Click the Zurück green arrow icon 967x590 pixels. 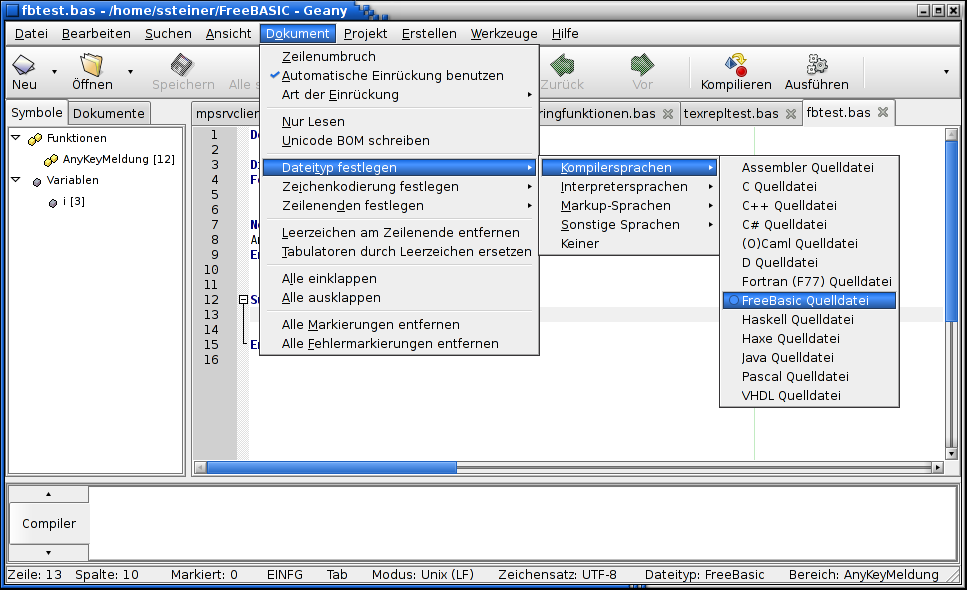click(x=562, y=64)
